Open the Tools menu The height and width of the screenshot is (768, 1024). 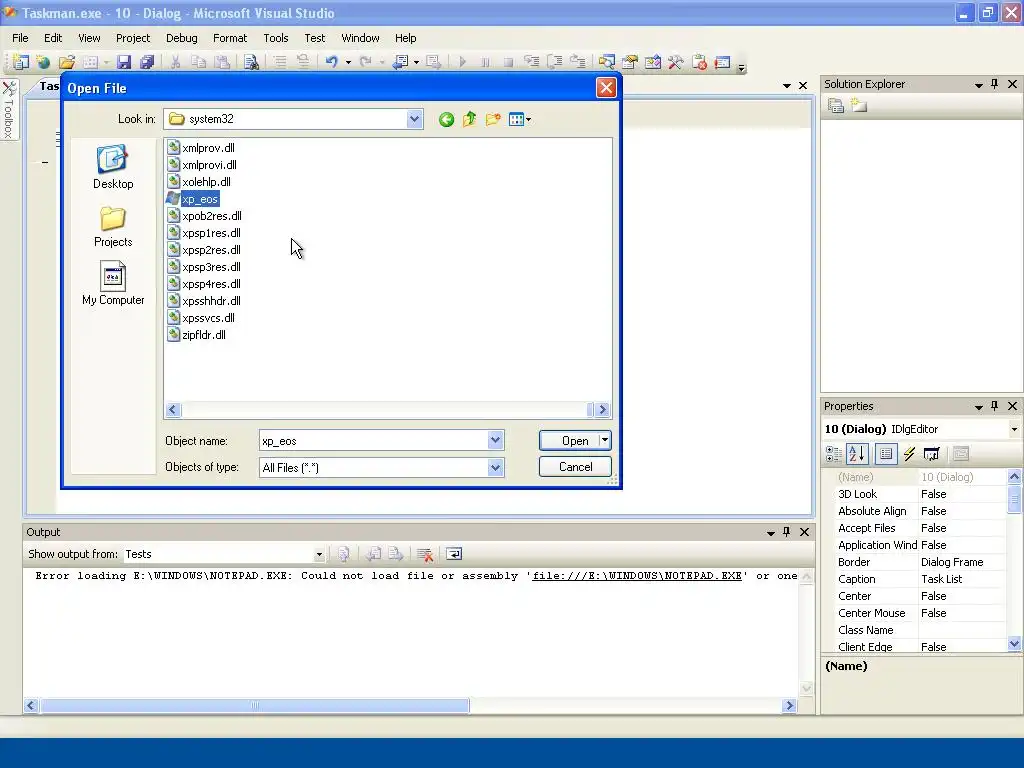pos(276,38)
